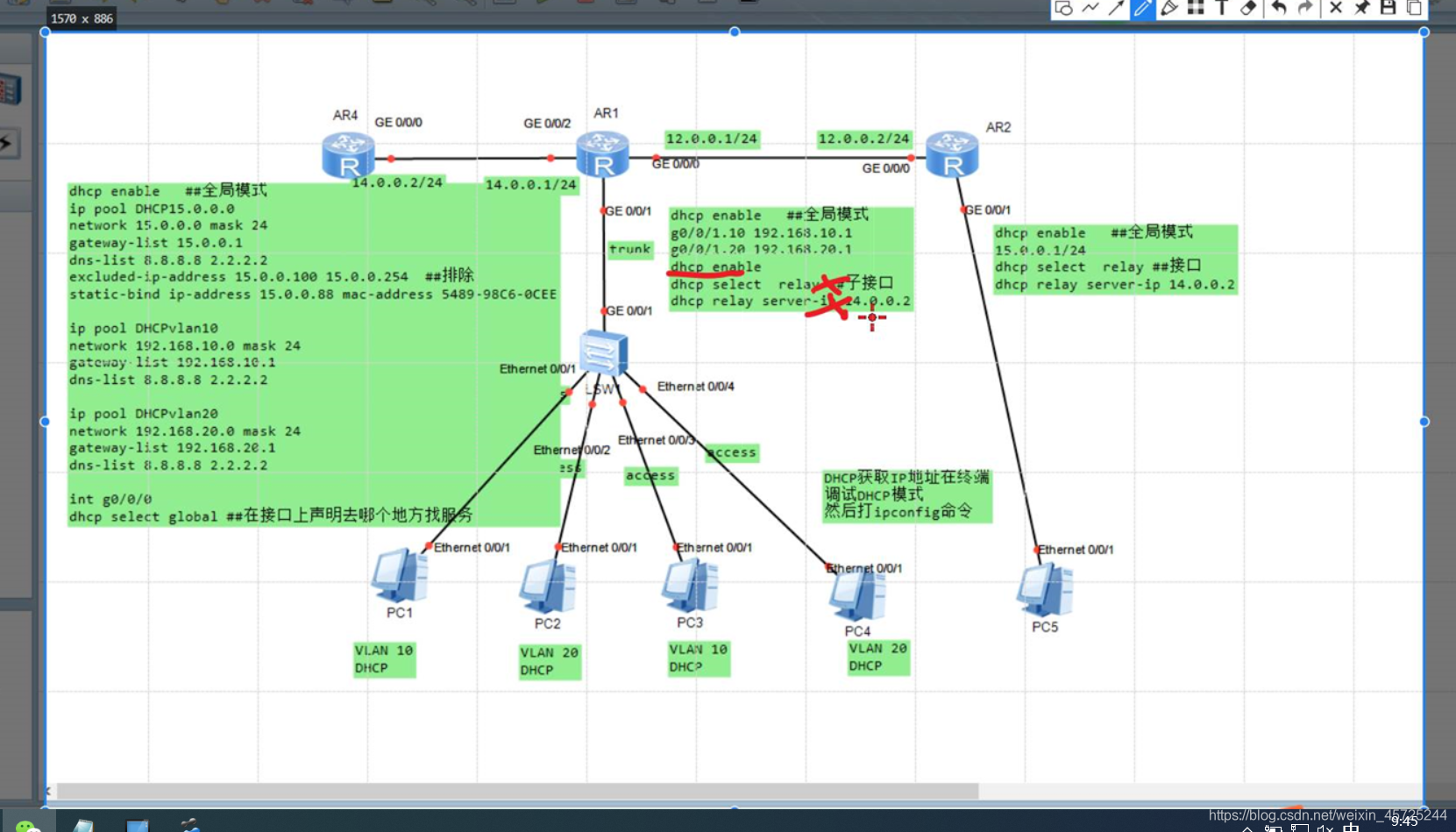The image size is (1456, 832).
Task: Select the arrow annotation tool
Action: [x=1116, y=8]
